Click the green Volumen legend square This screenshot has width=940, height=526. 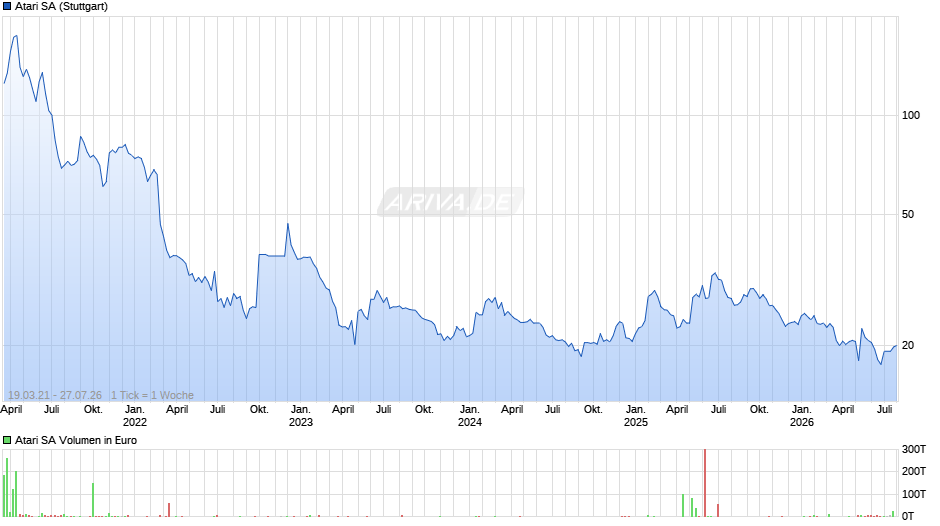[x=7, y=440]
